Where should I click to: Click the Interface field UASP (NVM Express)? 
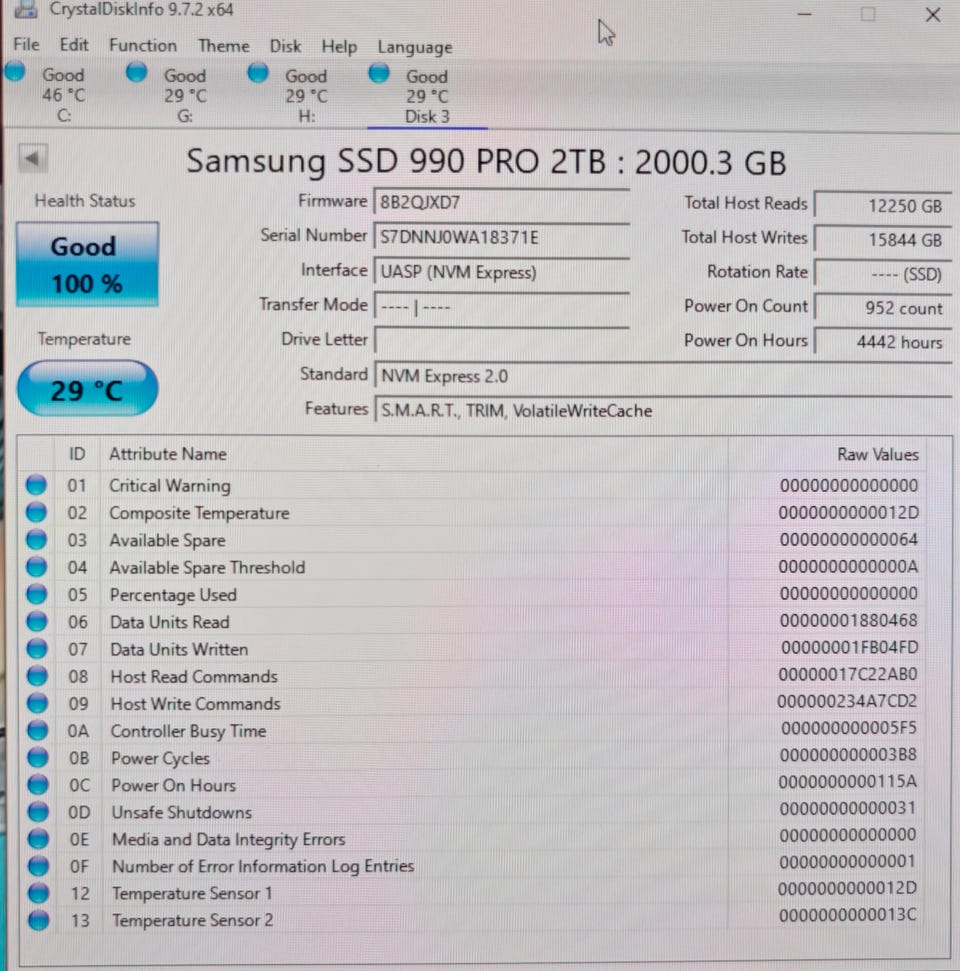click(x=502, y=271)
